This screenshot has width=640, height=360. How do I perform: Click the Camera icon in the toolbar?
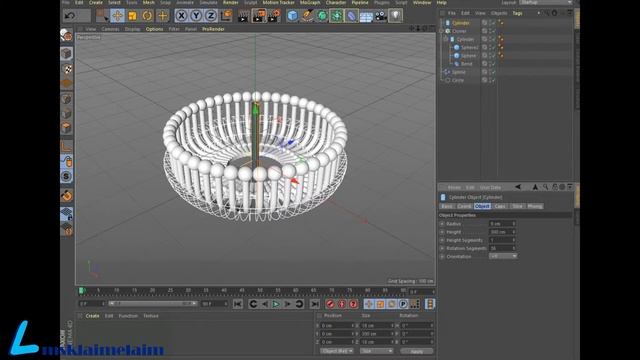[x=380, y=16]
